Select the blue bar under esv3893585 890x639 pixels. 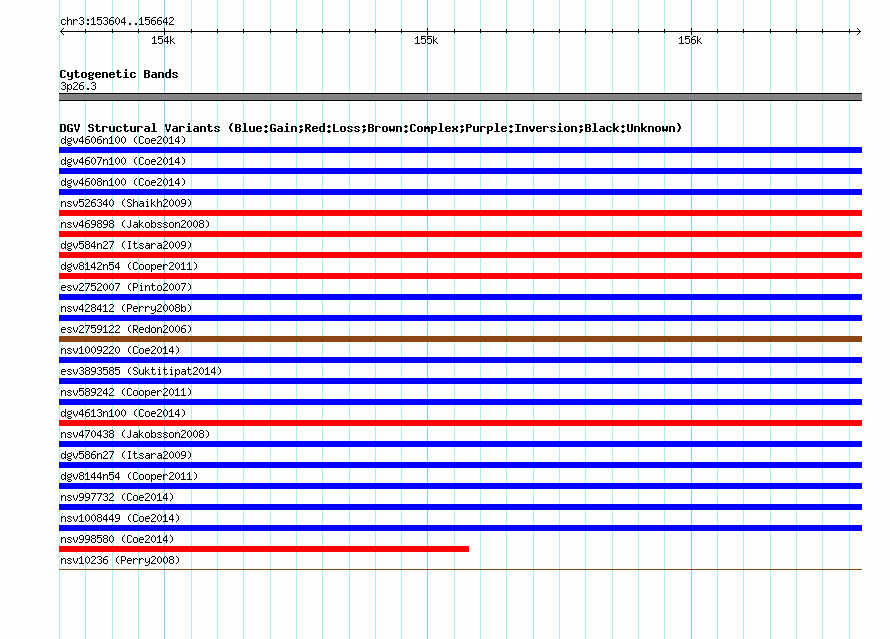point(460,381)
